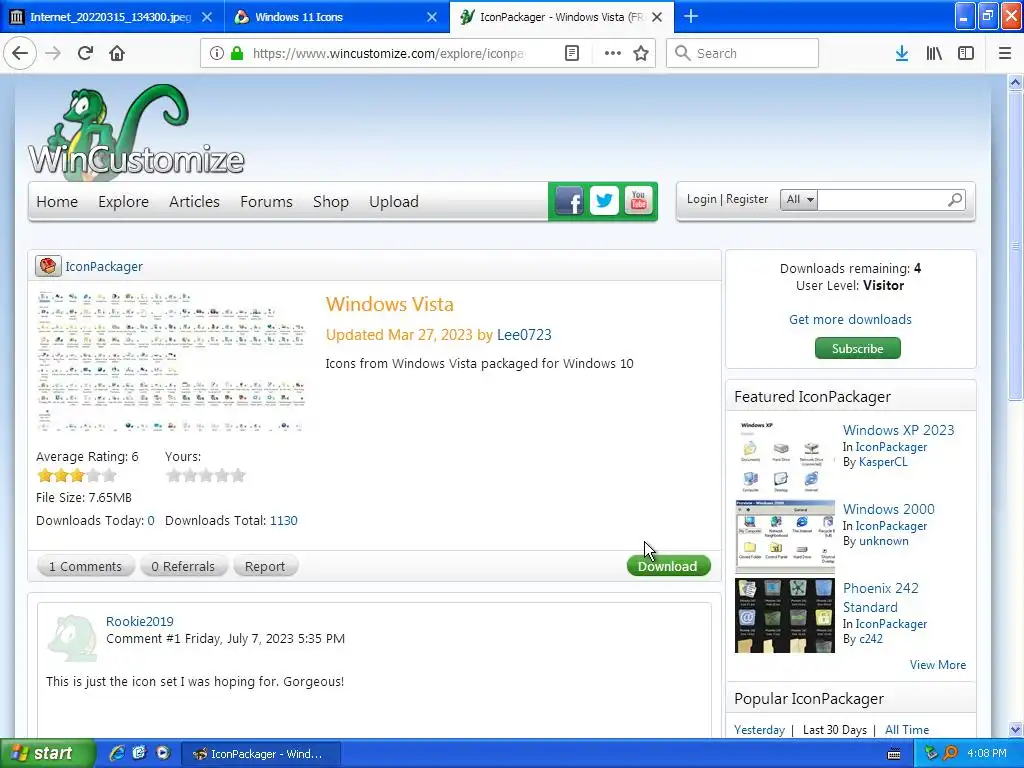Image resolution: width=1024 pixels, height=768 pixels.
Task: Open Phoenix 242 Standard link
Action: (880, 597)
